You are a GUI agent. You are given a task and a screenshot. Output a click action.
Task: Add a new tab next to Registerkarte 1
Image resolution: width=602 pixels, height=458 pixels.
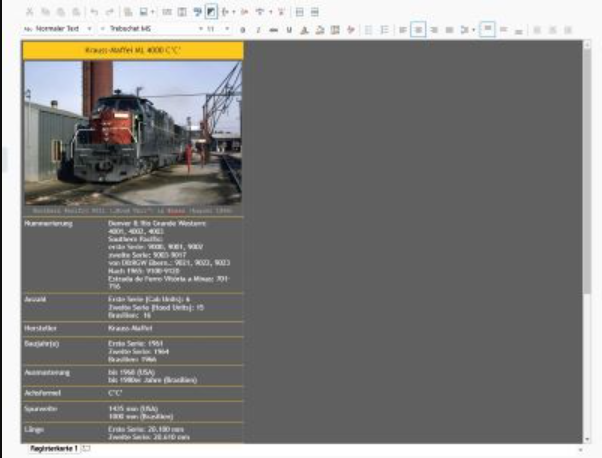pos(86,449)
